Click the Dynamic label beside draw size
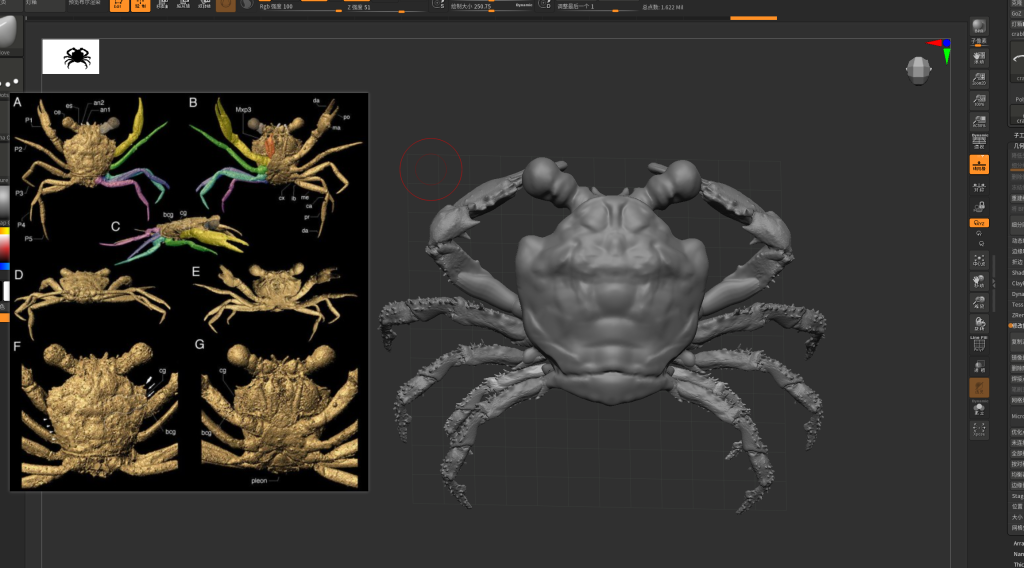Image resolution: width=1024 pixels, height=568 pixels. [x=524, y=5]
